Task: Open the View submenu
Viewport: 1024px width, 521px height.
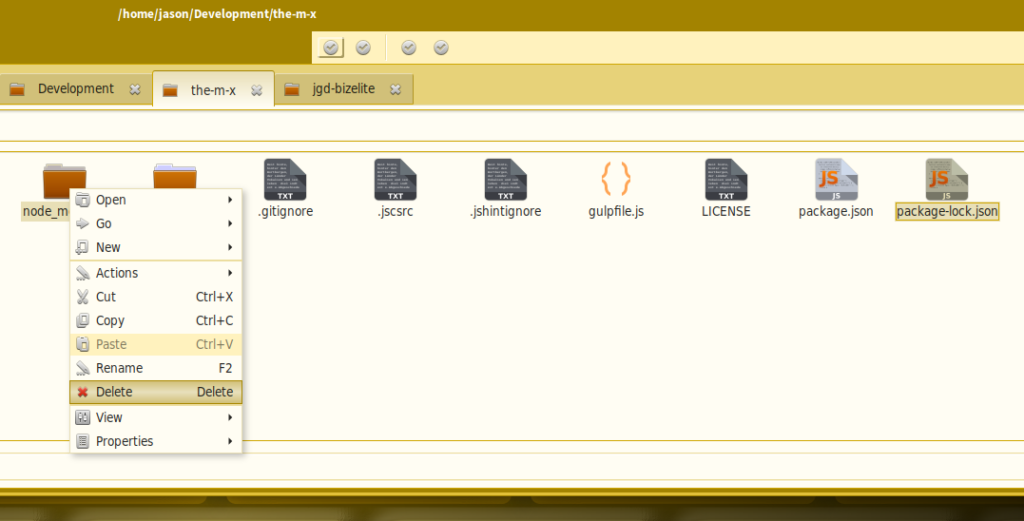Action: tap(156, 417)
